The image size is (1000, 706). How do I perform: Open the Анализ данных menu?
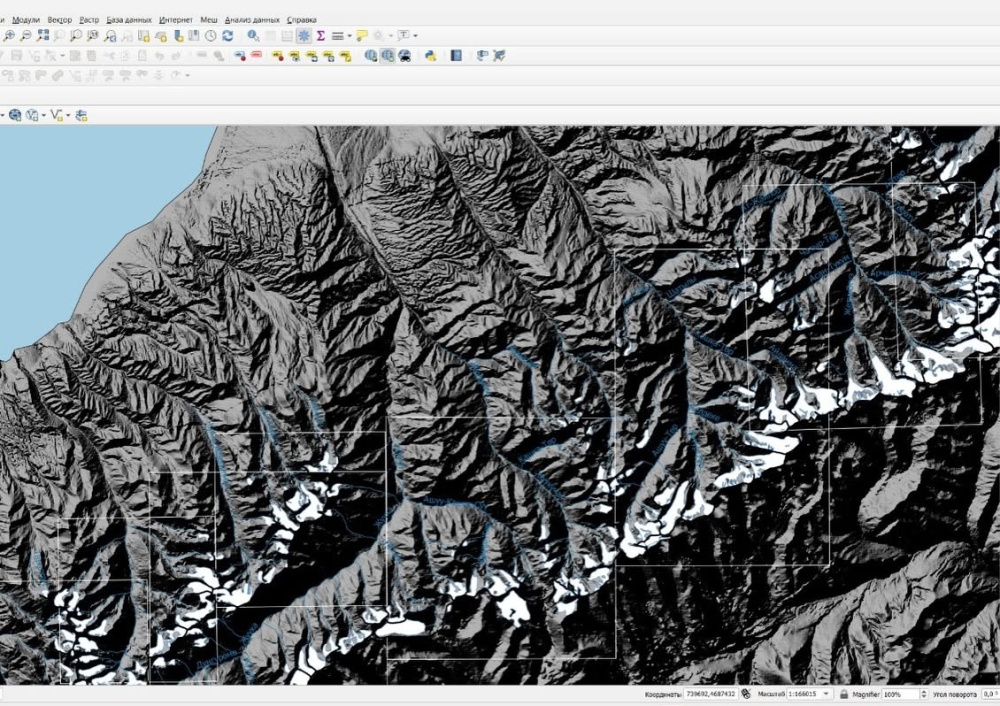(252, 20)
